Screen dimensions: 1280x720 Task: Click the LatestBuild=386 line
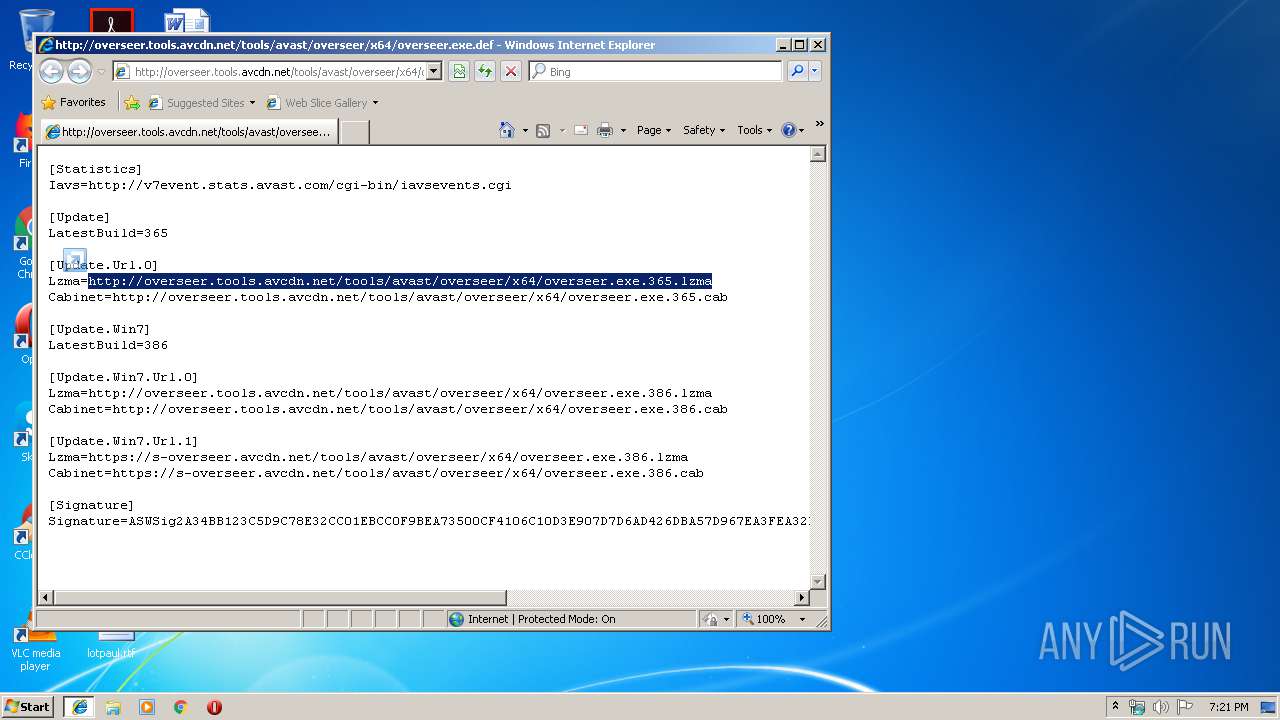(x=108, y=345)
